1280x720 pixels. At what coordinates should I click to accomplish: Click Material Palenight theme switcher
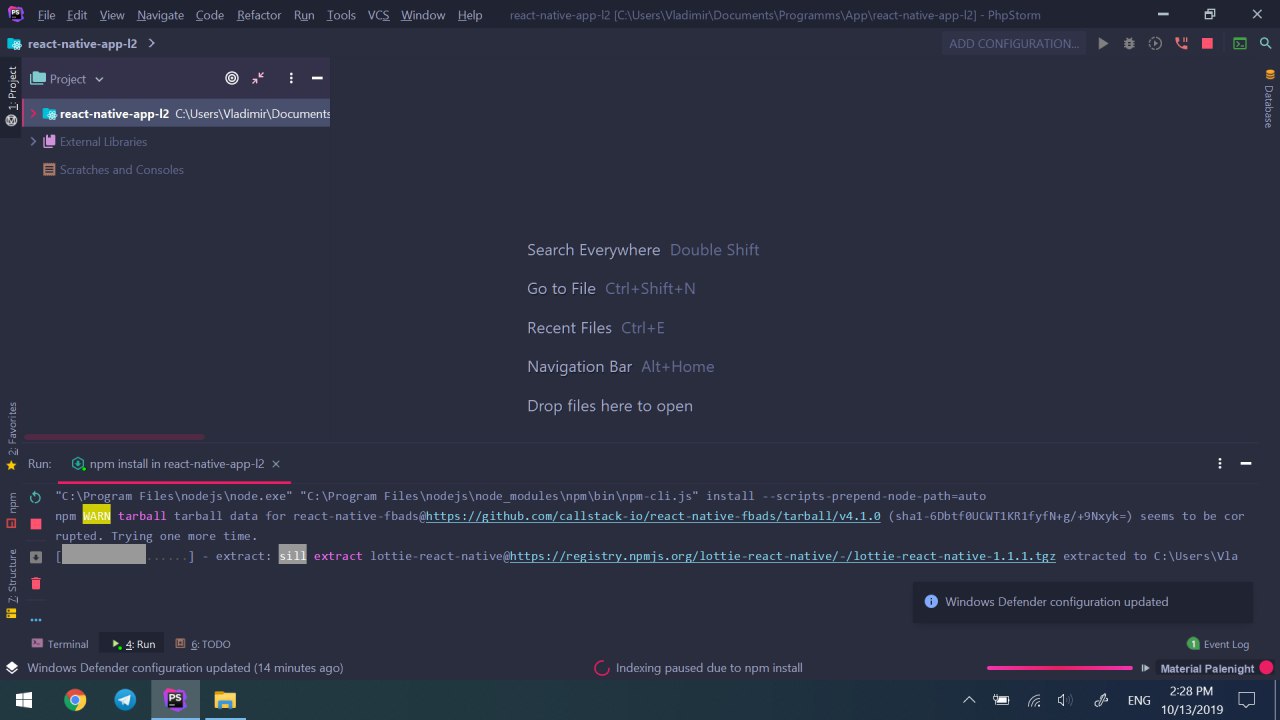pyautogui.click(x=1207, y=668)
